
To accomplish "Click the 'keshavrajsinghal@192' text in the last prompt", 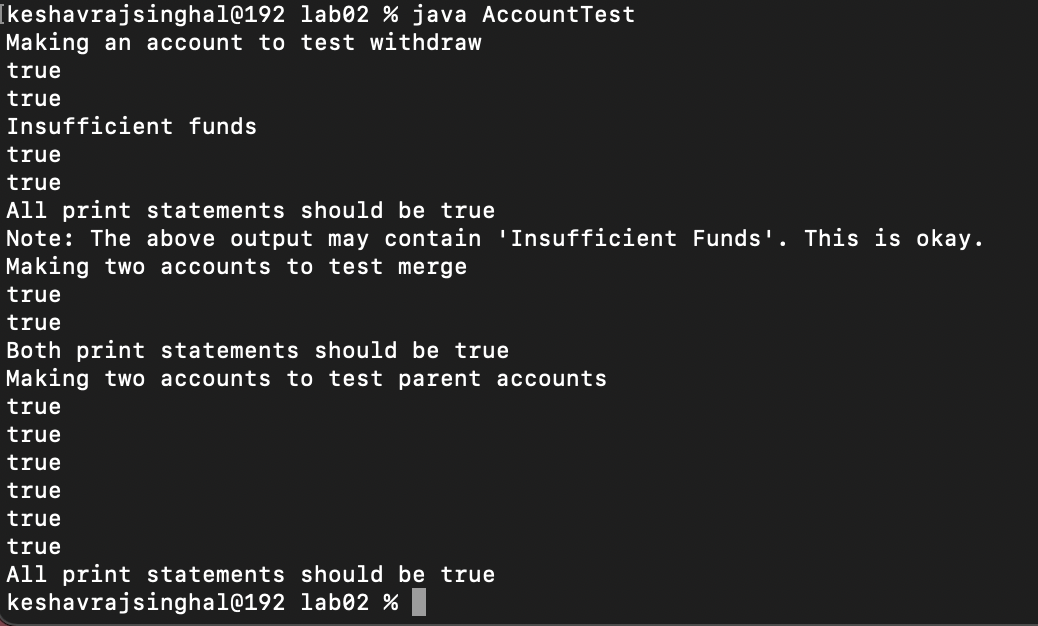I will click(x=146, y=603).
